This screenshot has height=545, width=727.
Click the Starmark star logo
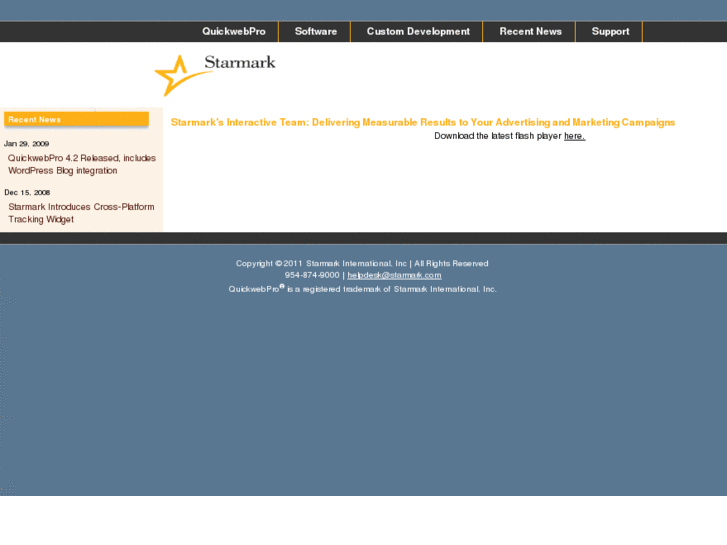(x=215, y=75)
